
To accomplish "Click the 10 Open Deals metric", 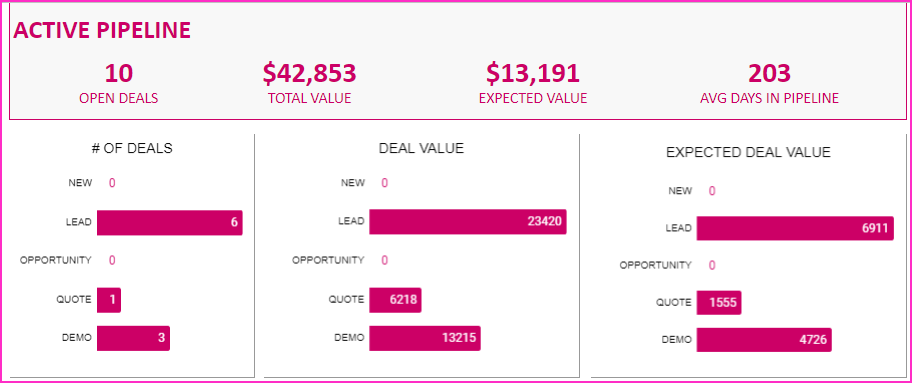I will coord(119,84).
